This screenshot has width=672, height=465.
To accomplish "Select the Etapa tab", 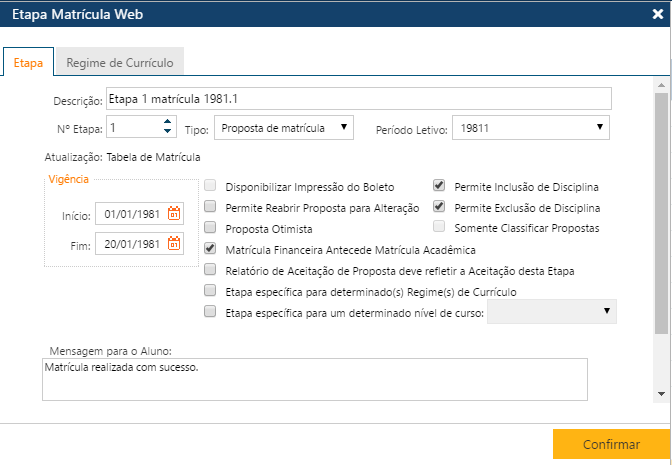I will (x=28, y=62).
